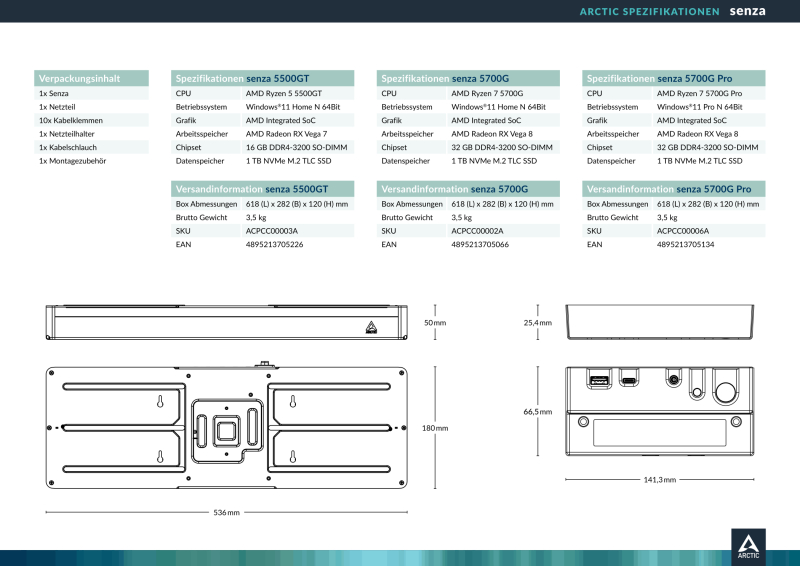
Task: Select the USB-A port on the side-view drawing
Action: pos(599,380)
